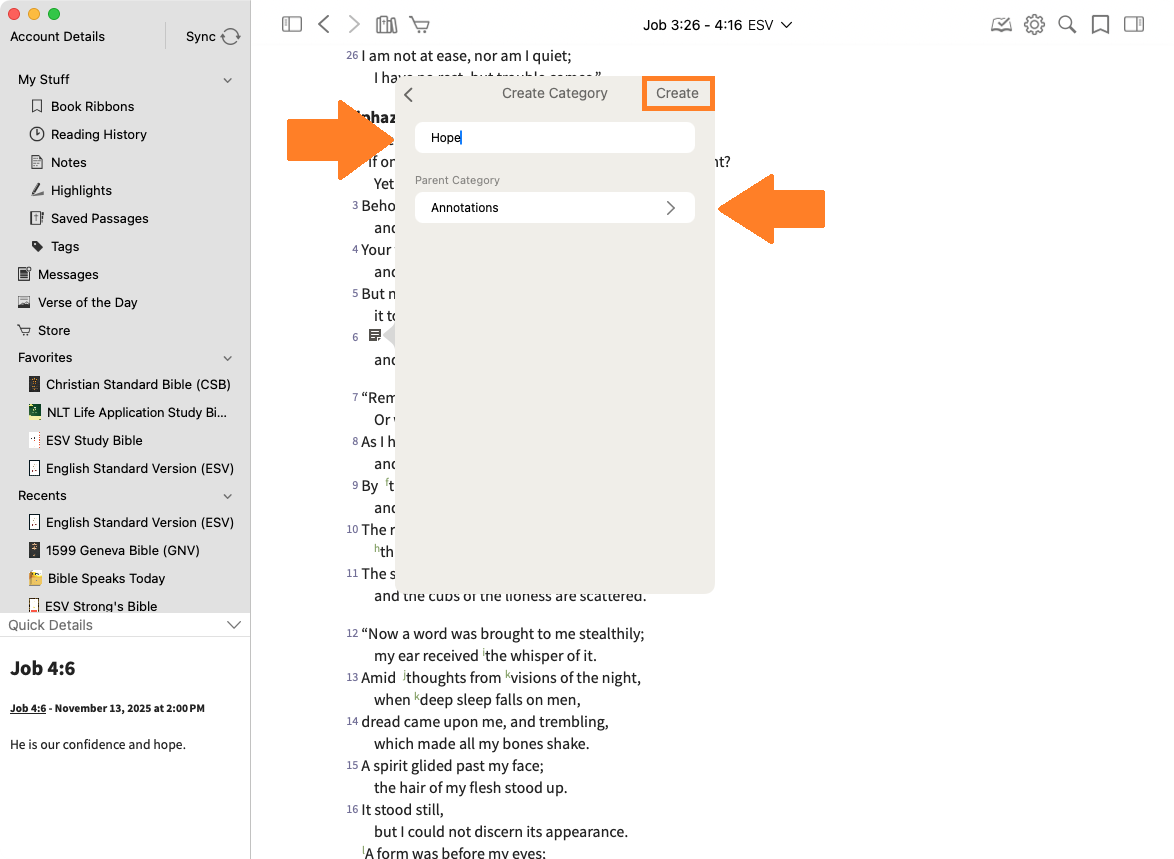Collapse the My Stuff section
The image size is (1174, 859).
pyautogui.click(x=227, y=80)
